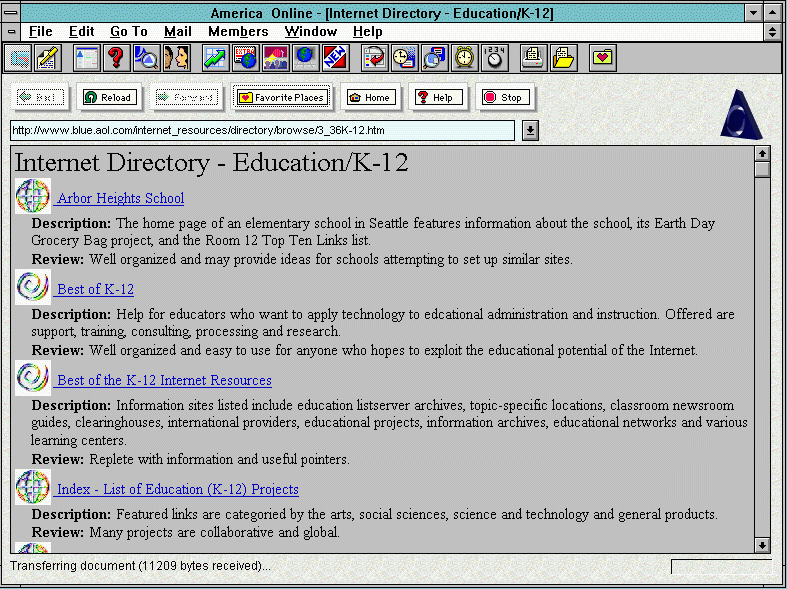Click the Favorite Places browser button

pyautogui.click(x=282, y=97)
